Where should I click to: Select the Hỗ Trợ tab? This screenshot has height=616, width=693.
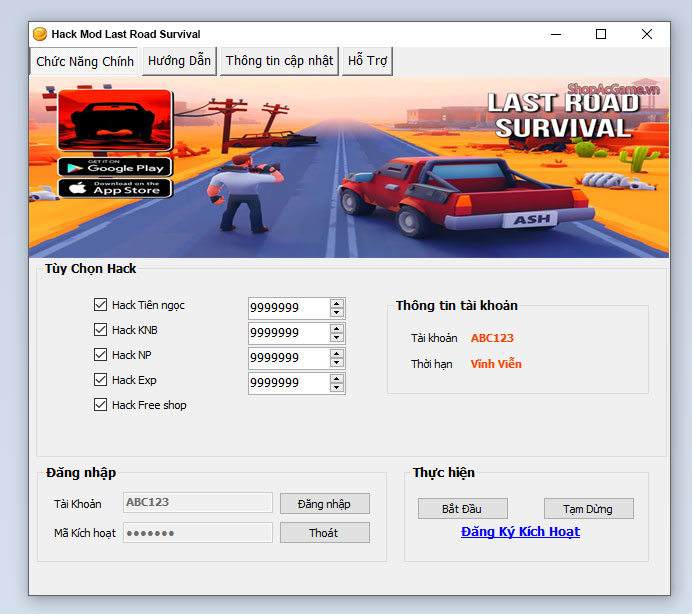tap(367, 61)
